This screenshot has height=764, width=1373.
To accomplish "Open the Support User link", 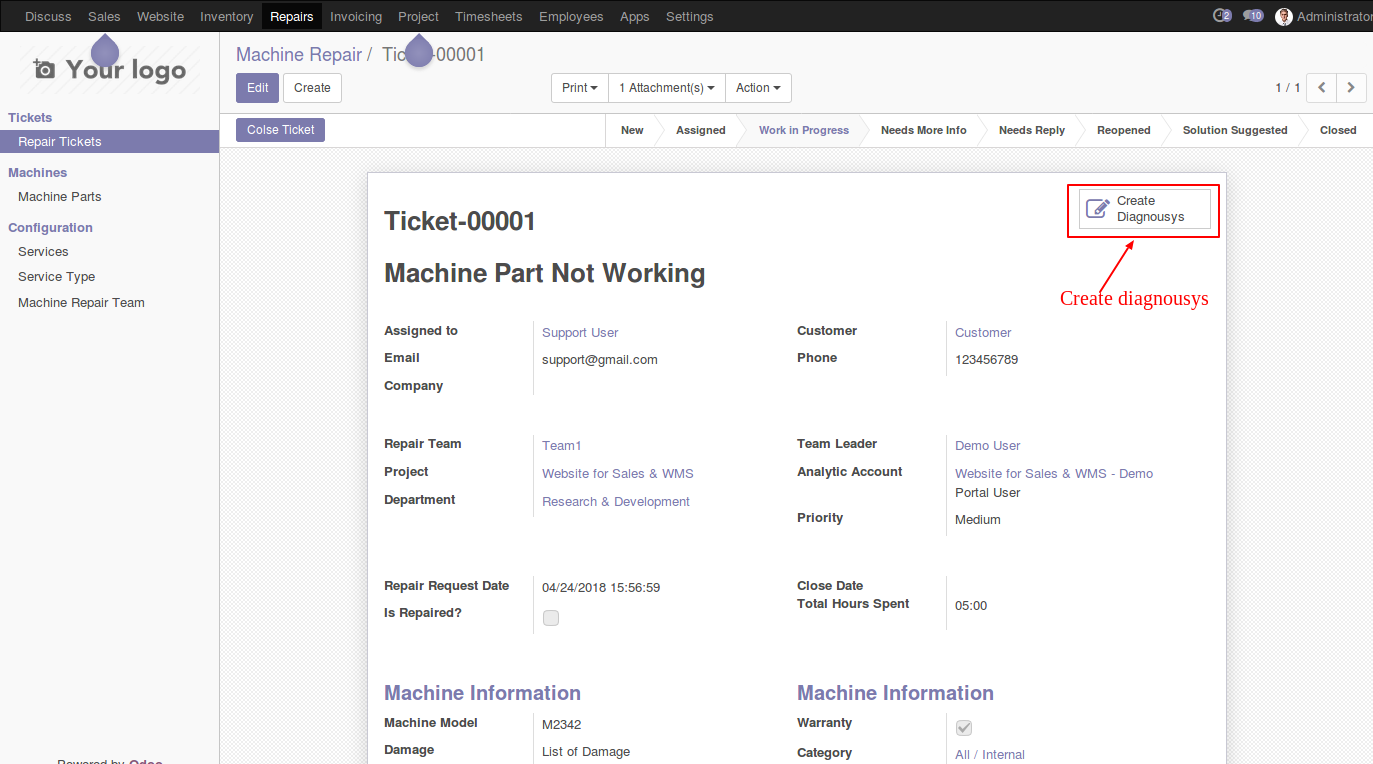I will [x=580, y=333].
